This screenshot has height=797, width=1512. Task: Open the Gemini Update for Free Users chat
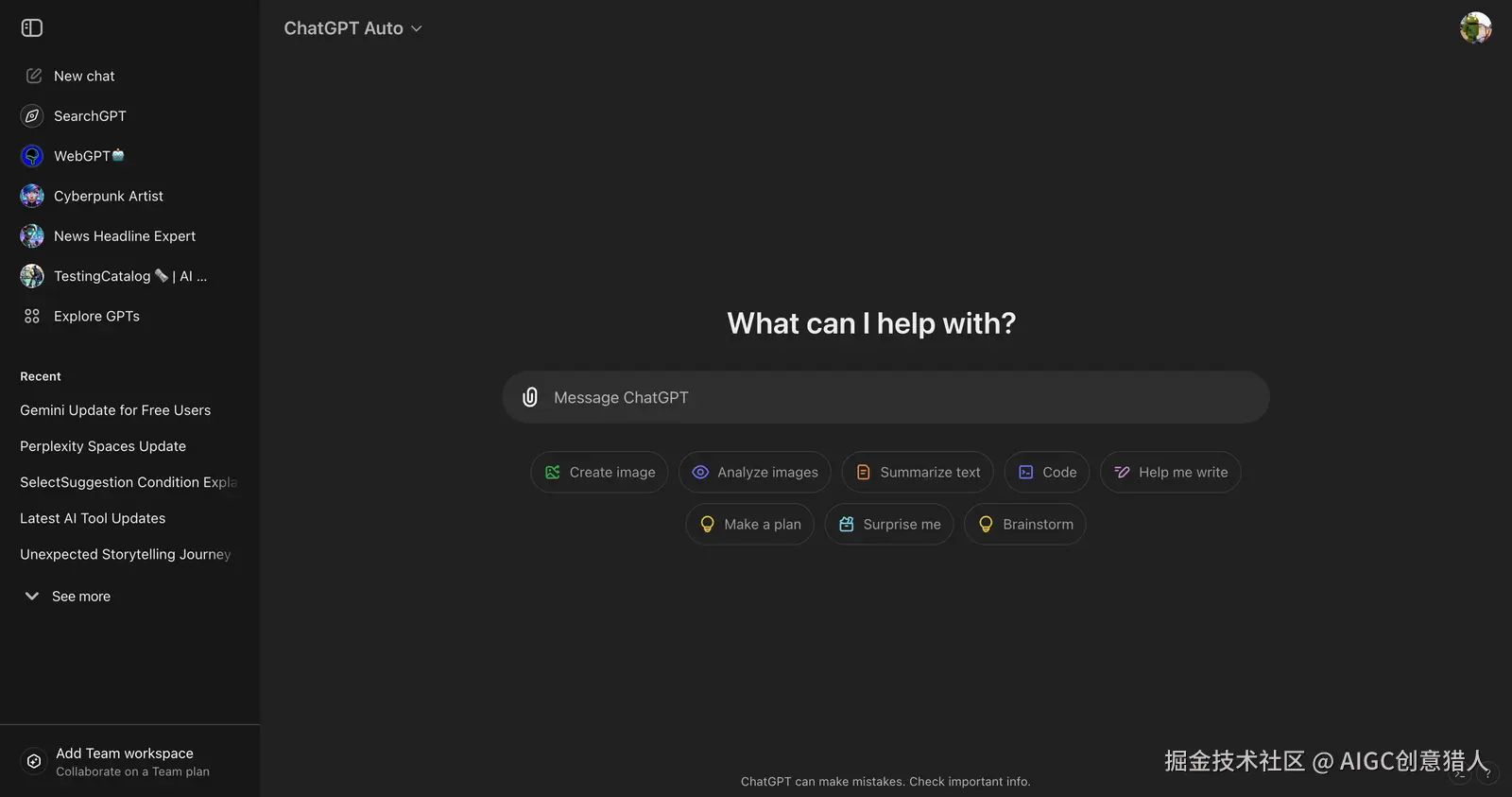[x=115, y=410]
